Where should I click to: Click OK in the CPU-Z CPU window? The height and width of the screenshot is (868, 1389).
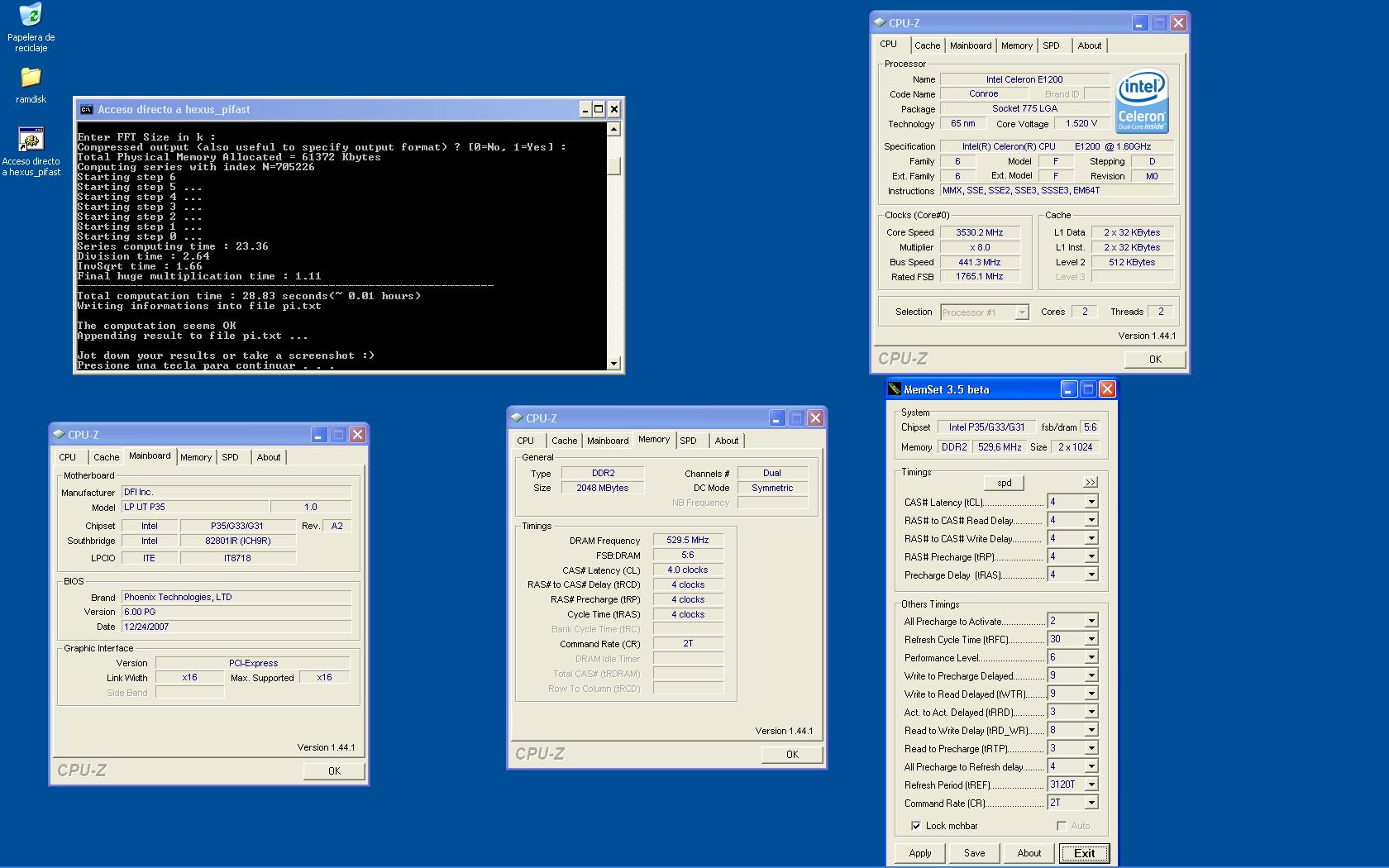point(1155,359)
